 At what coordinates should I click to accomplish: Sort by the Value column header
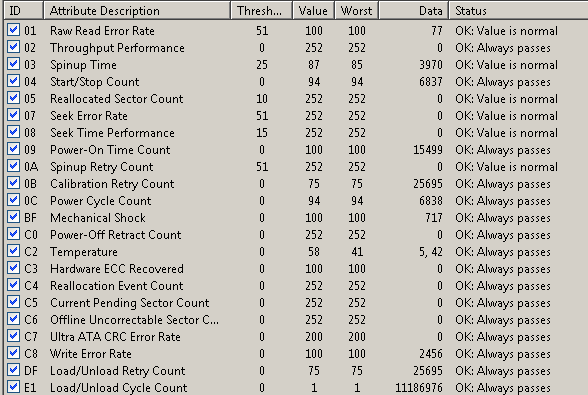point(314,10)
